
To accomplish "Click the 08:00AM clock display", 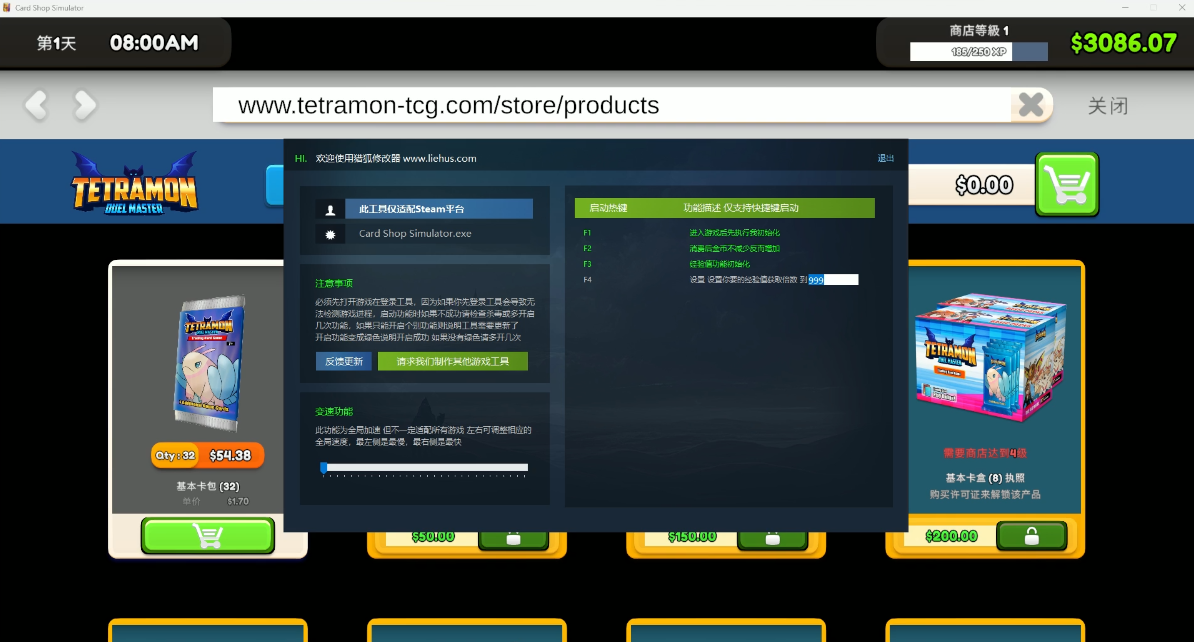I will point(154,43).
